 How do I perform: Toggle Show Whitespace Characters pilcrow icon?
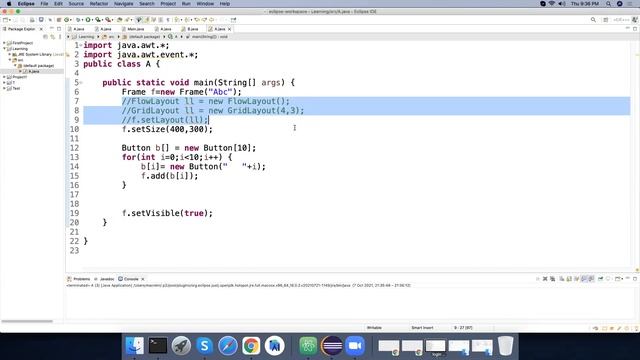point(168,20)
